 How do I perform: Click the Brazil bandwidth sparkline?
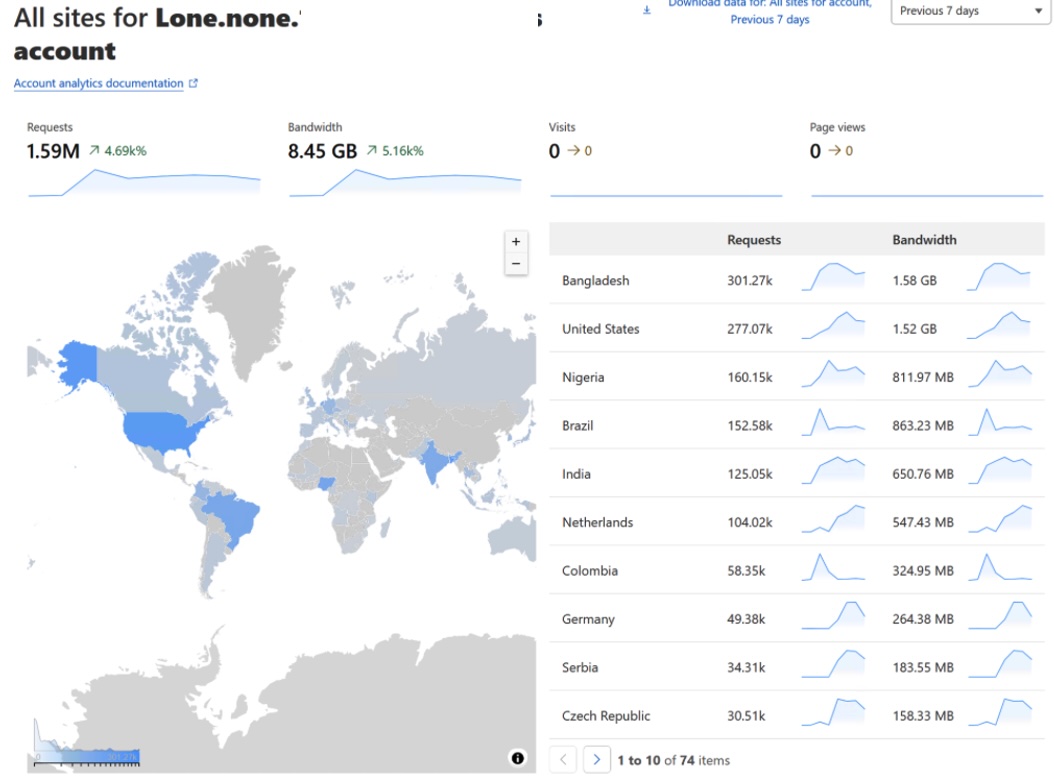tap(1000, 422)
